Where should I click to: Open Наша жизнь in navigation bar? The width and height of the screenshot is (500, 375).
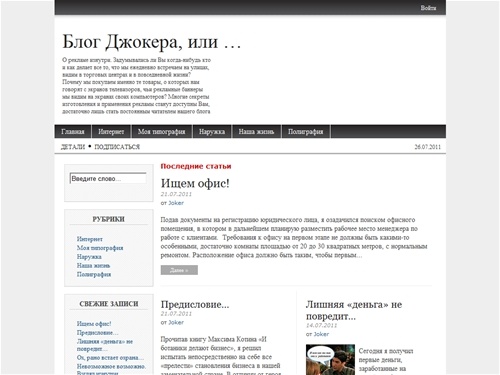point(256,132)
